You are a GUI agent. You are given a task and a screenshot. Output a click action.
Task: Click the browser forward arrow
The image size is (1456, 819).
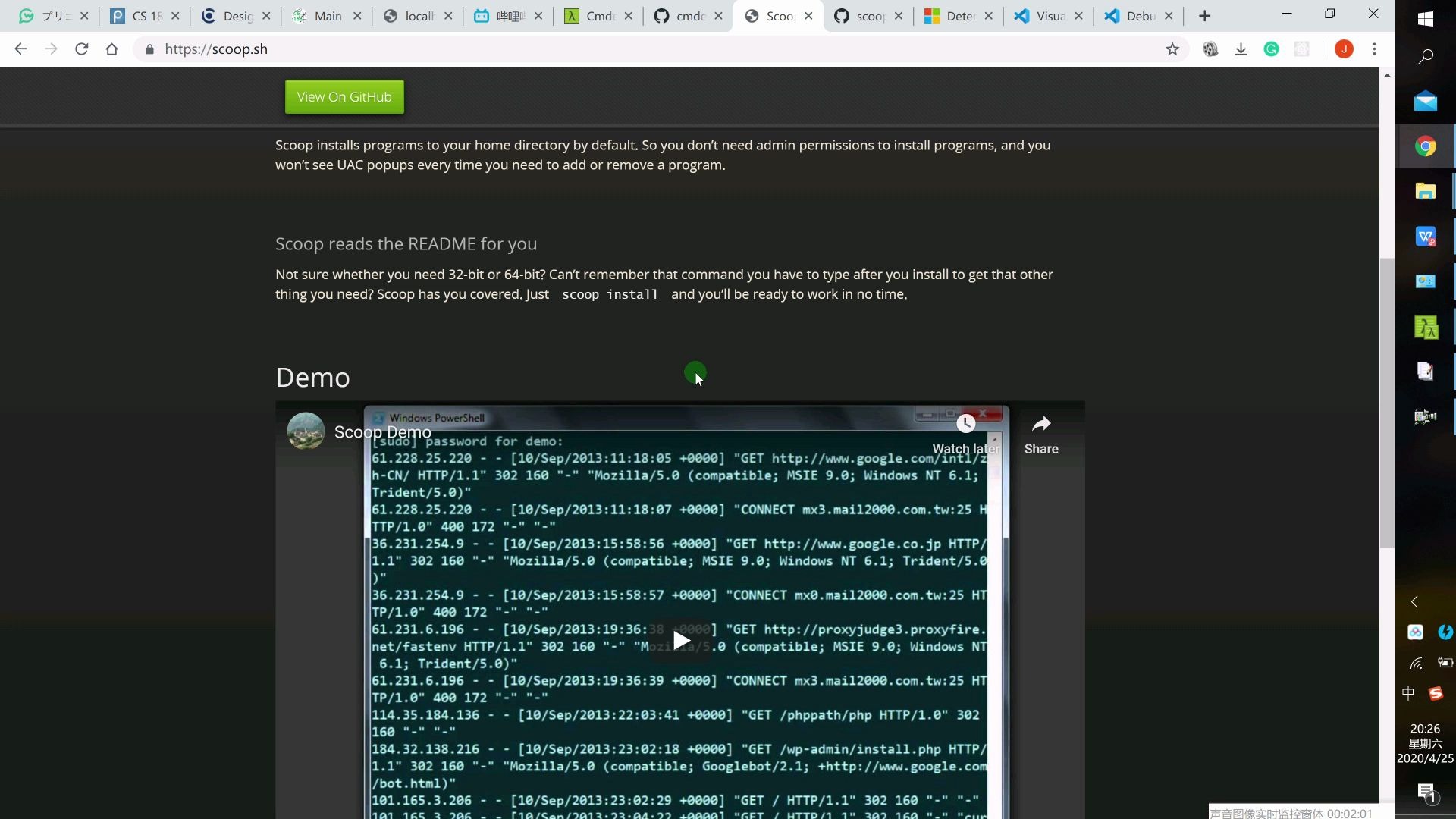click(x=51, y=49)
